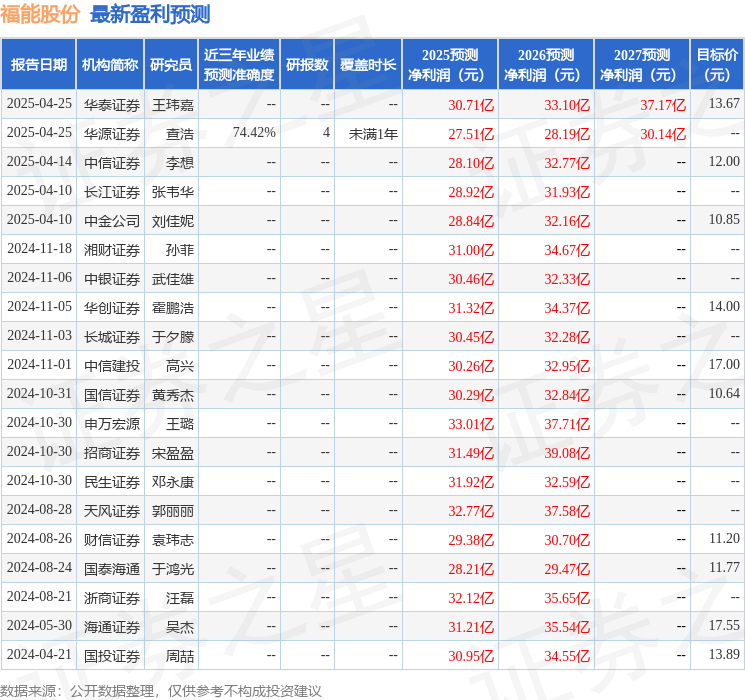Click the 天风证券 institution cell
The width and height of the screenshot is (745, 700).
[112, 511]
